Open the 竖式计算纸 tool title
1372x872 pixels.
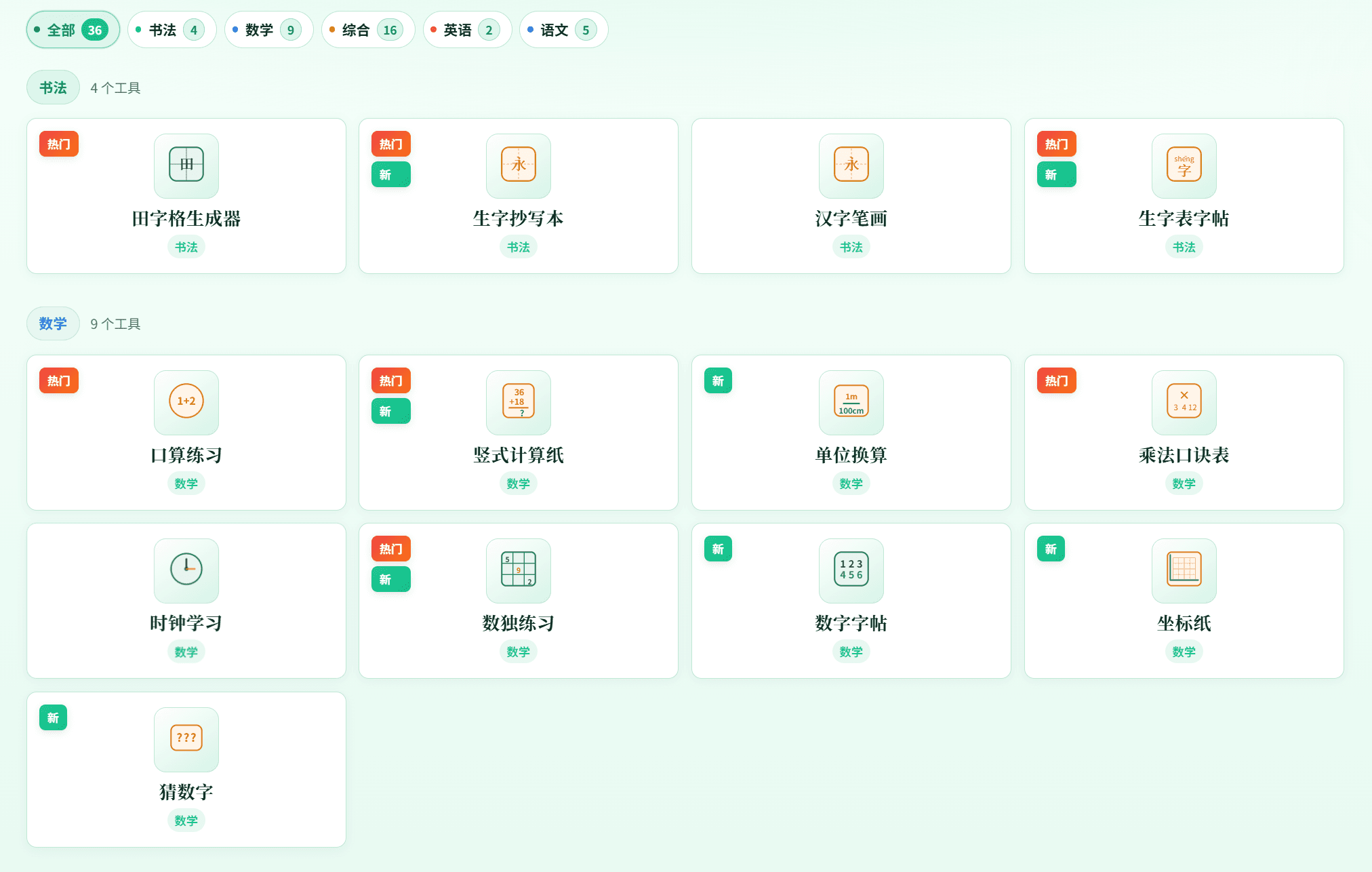(x=519, y=455)
